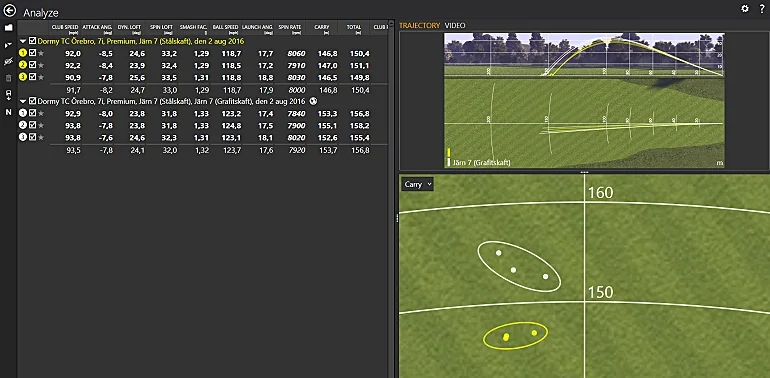The height and width of the screenshot is (378, 770).
Task: Switch to the VIDEO tab
Action: point(455,26)
